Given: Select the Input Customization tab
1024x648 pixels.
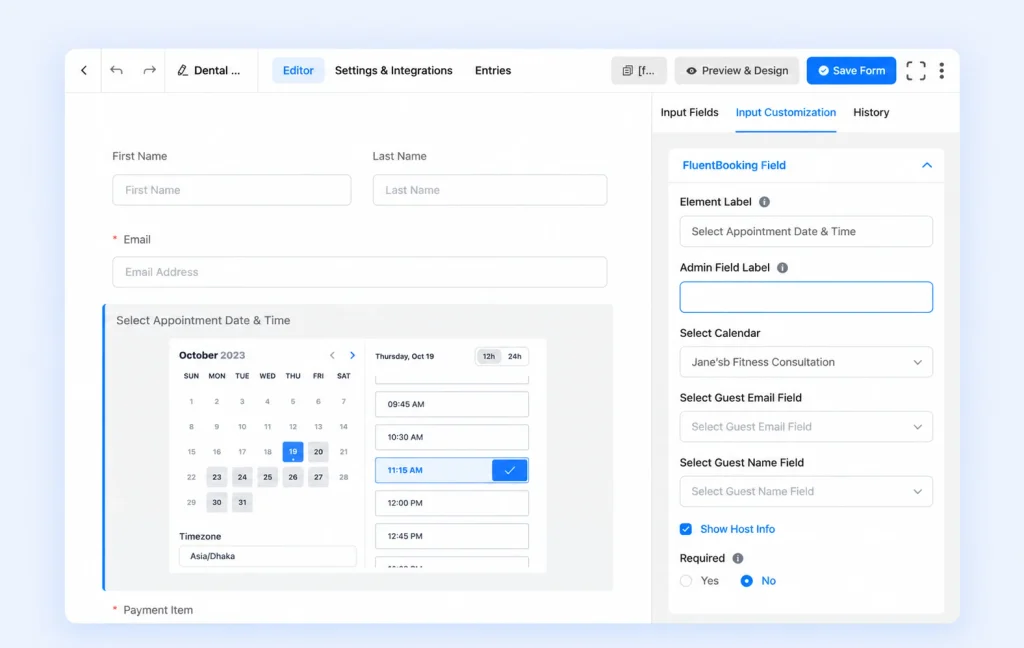Looking at the screenshot, I should [786, 112].
